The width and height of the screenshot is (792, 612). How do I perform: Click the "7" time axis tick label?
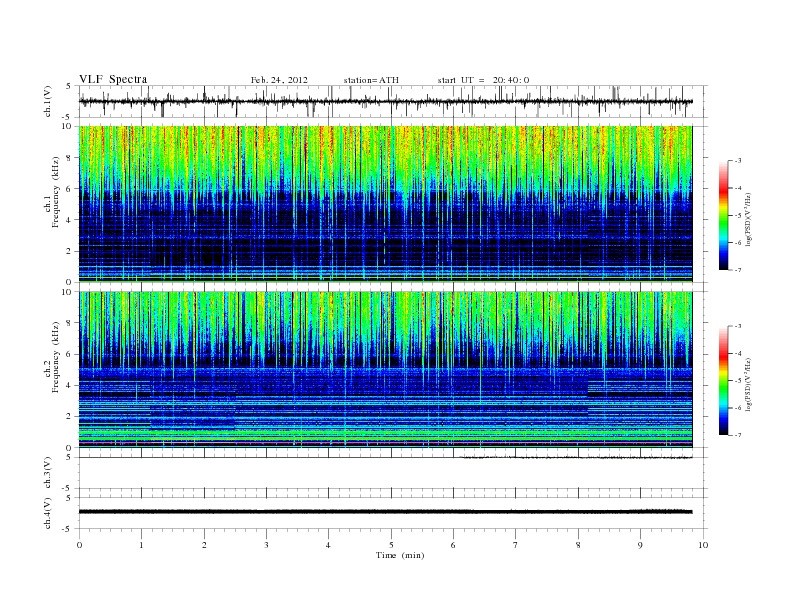[516, 545]
